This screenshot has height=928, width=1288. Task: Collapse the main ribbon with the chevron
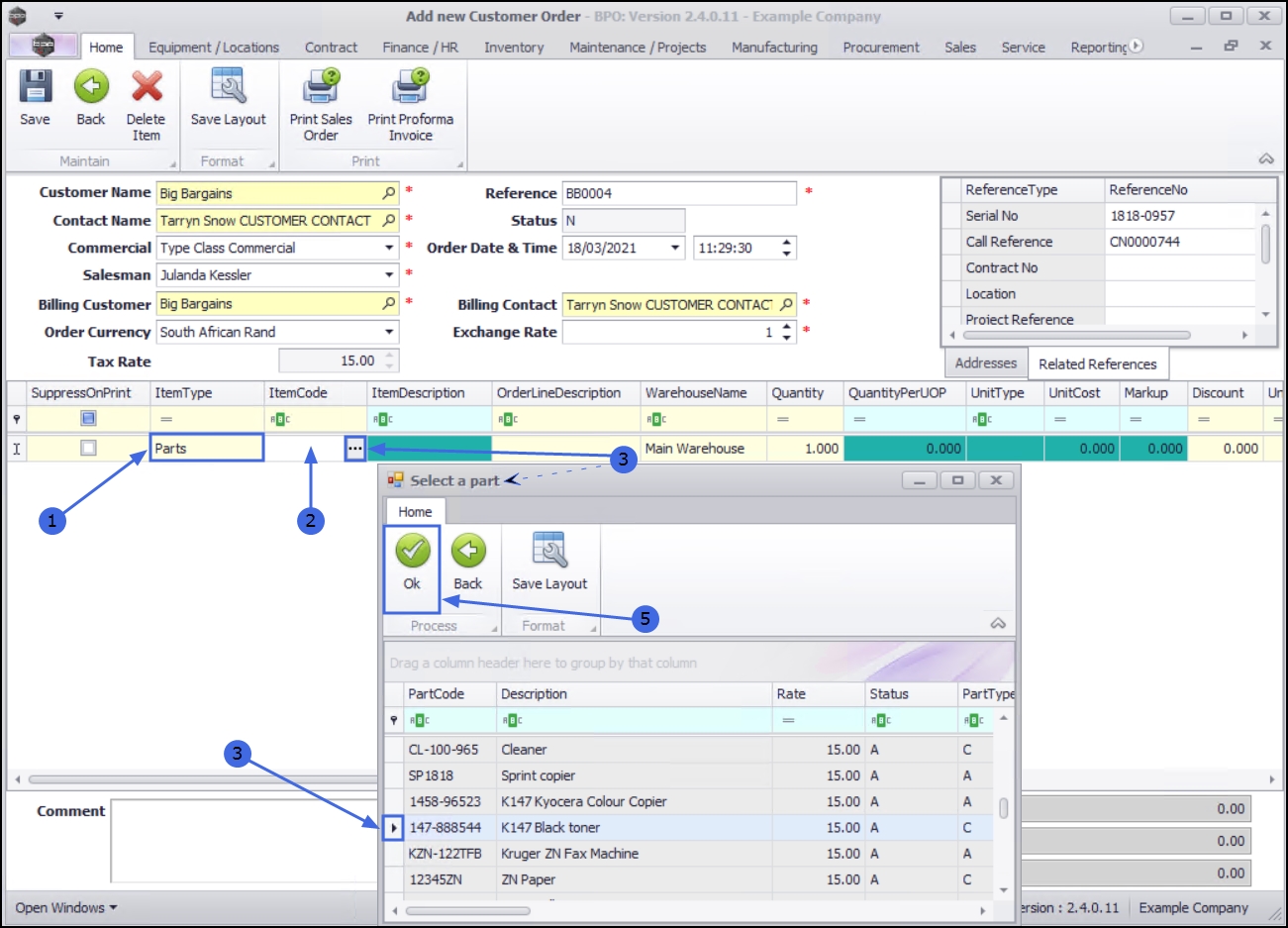(x=1266, y=158)
